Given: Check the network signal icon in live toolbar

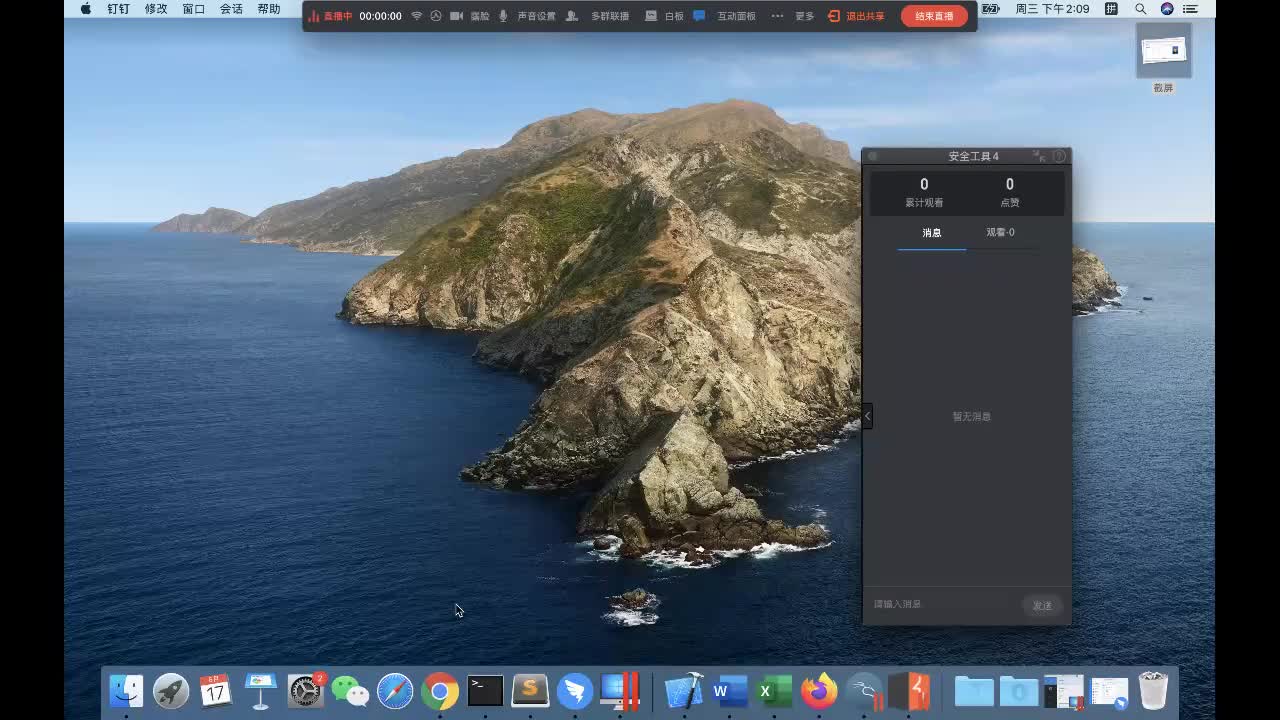Looking at the screenshot, I should (417, 16).
